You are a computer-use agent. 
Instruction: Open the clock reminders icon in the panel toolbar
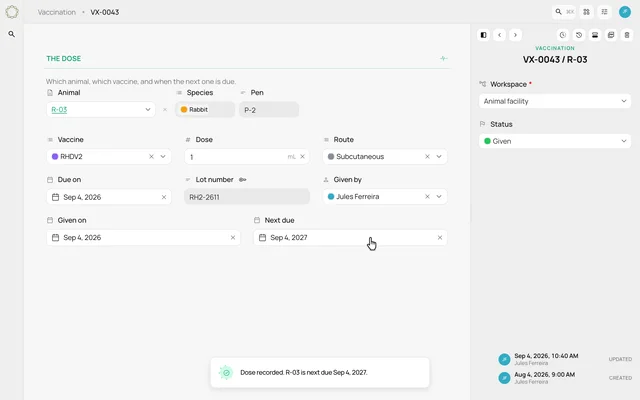click(x=563, y=35)
